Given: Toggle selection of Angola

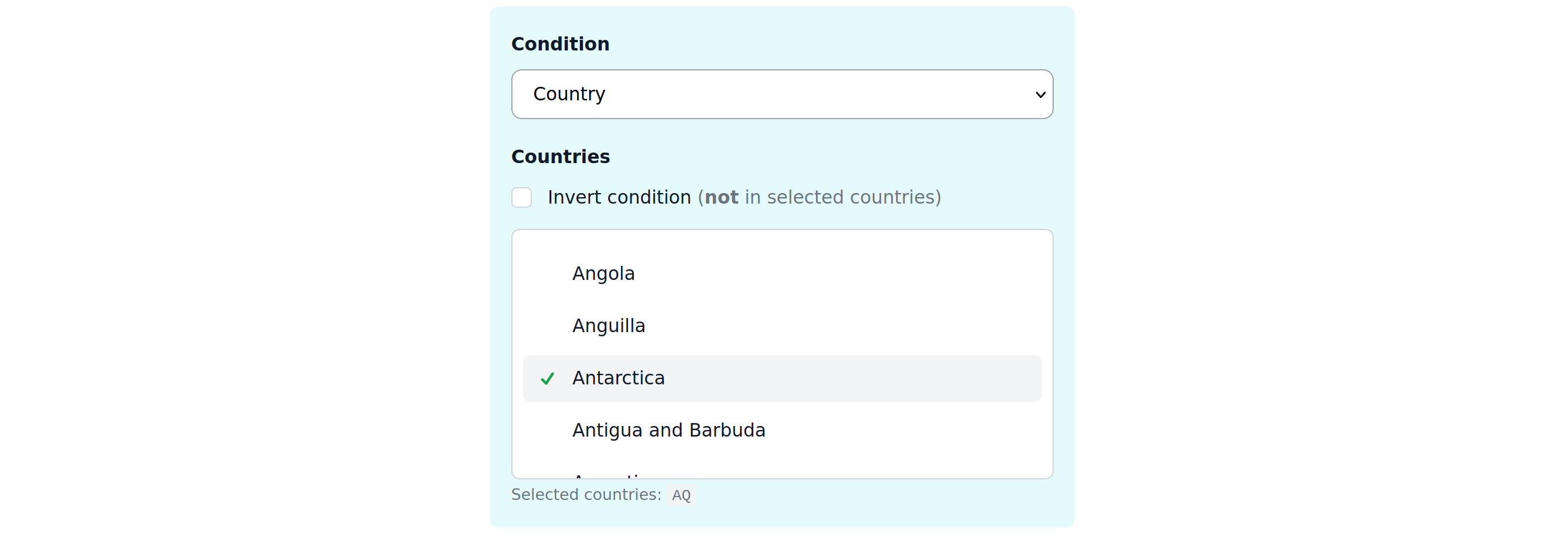Looking at the screenshot, I should point(603,273).
